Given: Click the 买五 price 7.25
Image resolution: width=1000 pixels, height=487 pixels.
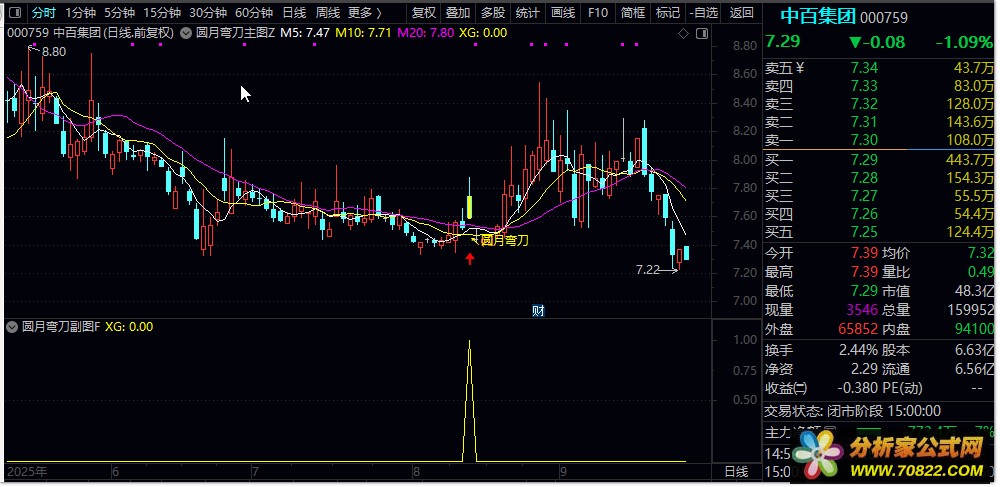Looking at the screenshot, I should pos(864,231).
